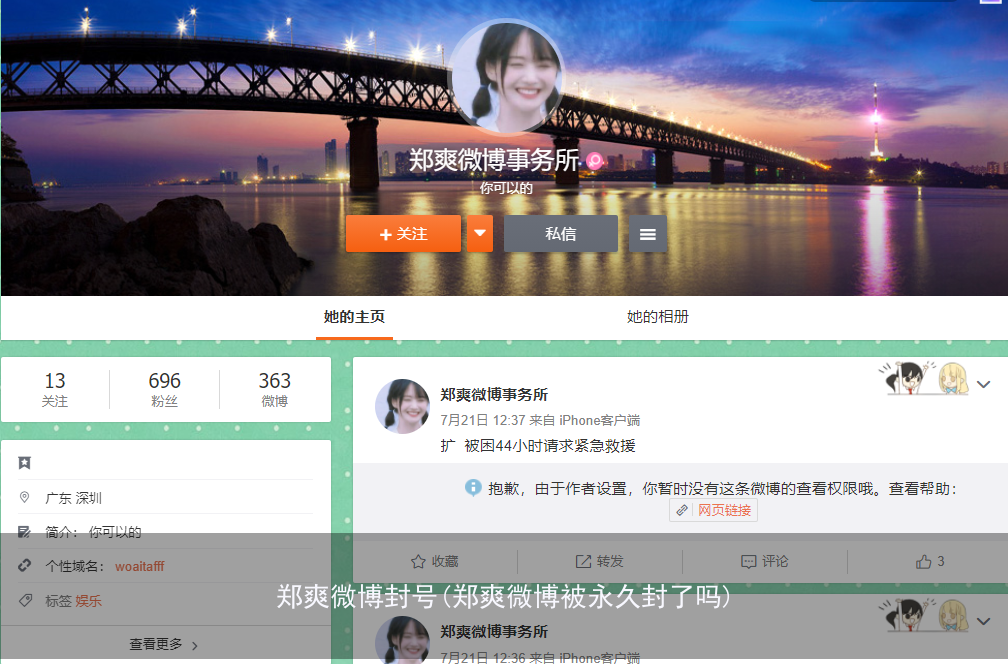Open the chevron menu on the top post
The width and height of the screenshot is (1008, 664).
tap(984, 383)
